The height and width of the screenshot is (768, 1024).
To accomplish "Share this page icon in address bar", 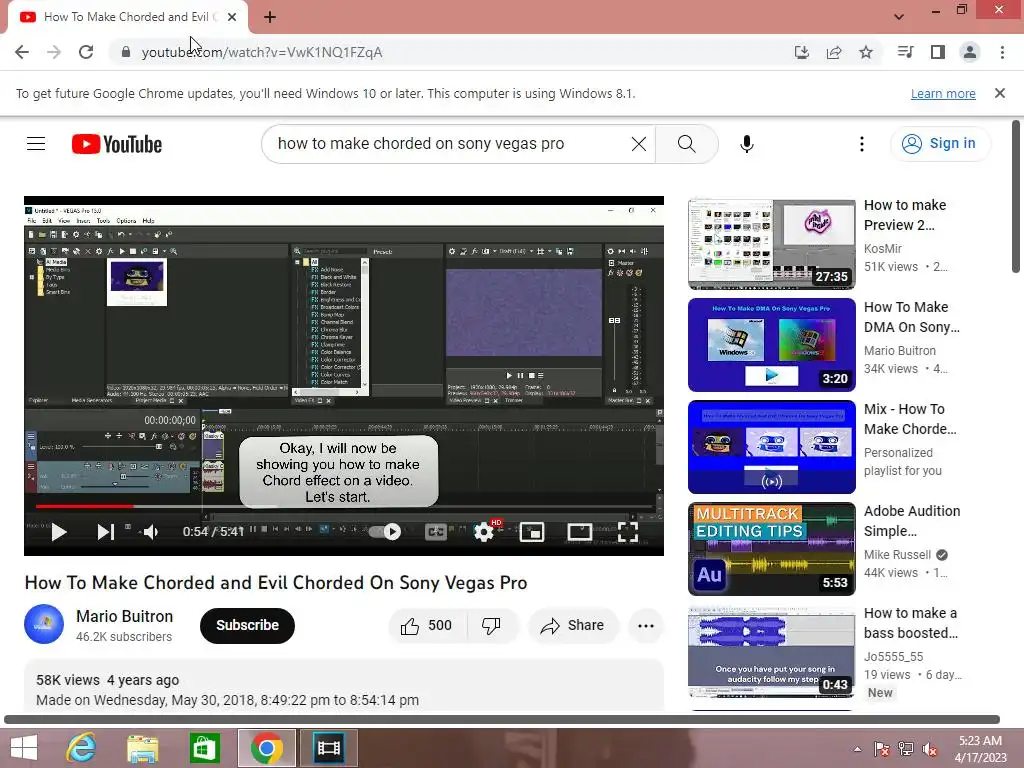I will pos(834,52).
